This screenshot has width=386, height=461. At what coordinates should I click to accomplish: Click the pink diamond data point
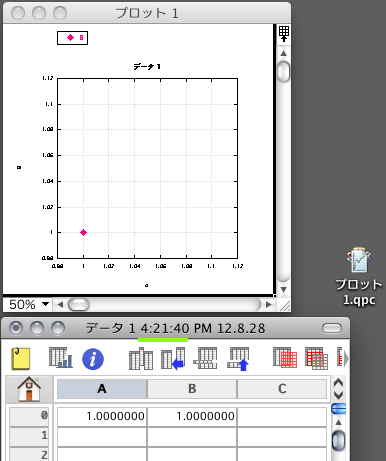pos(84,232)
